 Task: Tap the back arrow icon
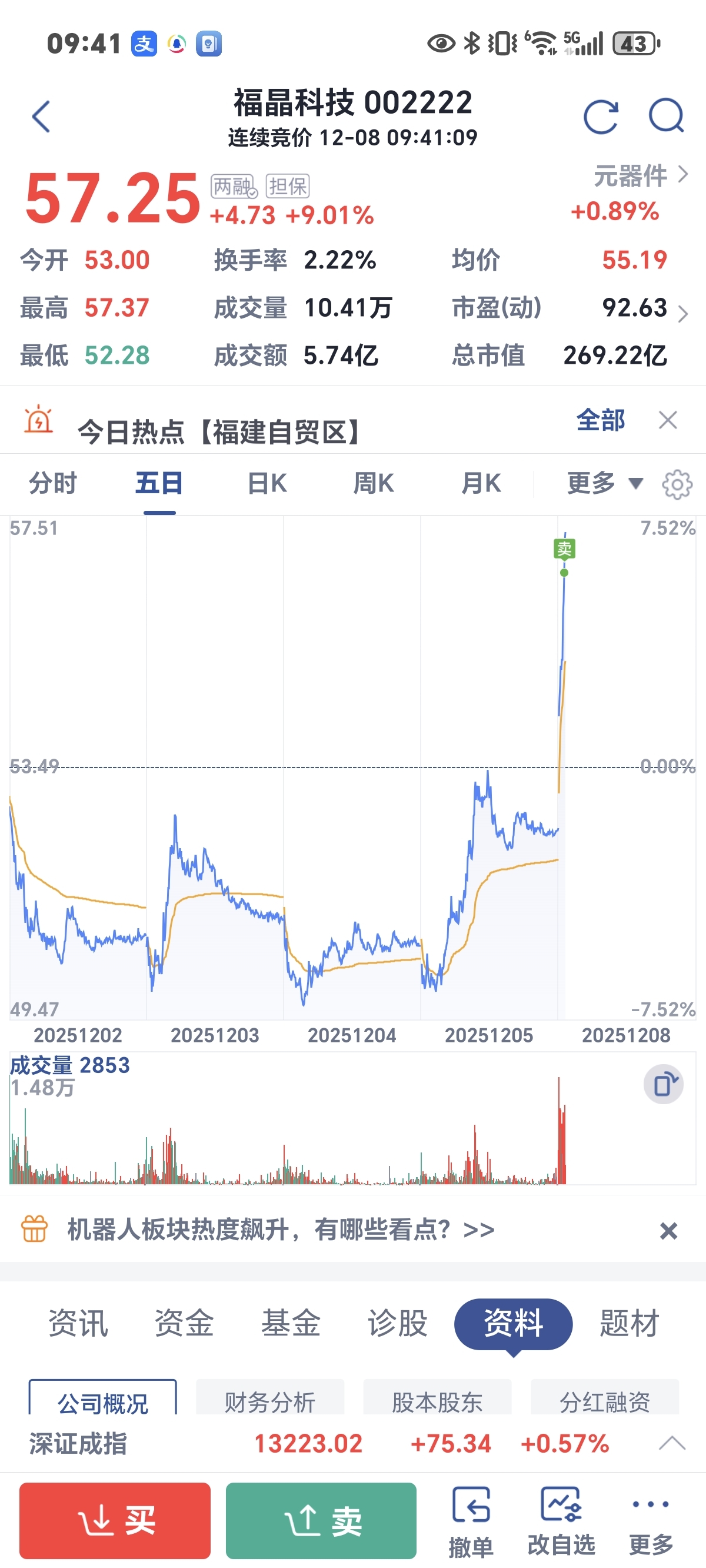(x=41, y=117)
